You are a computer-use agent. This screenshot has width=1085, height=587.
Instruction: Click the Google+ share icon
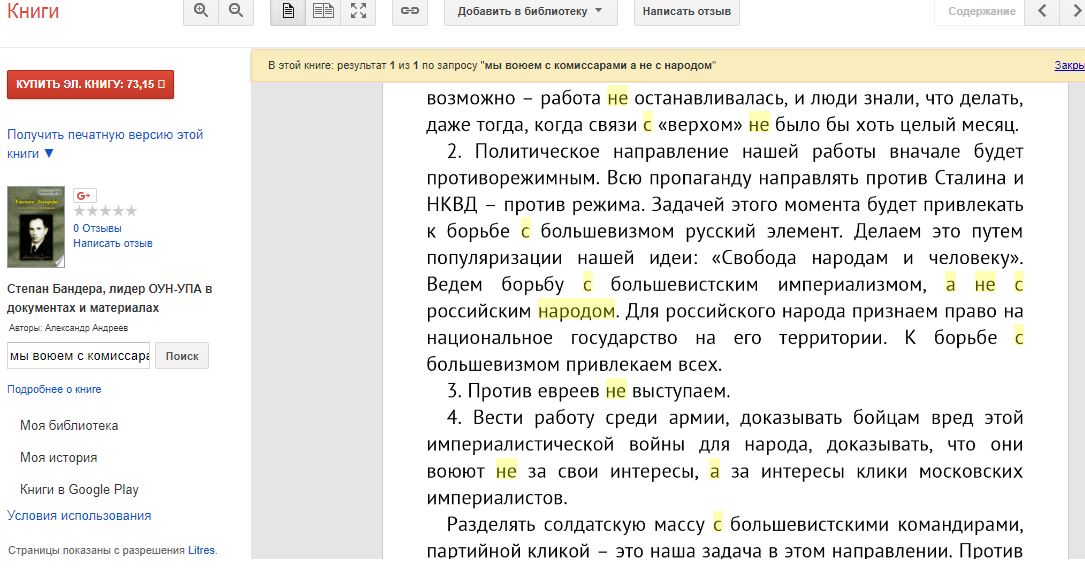point(84,195)
